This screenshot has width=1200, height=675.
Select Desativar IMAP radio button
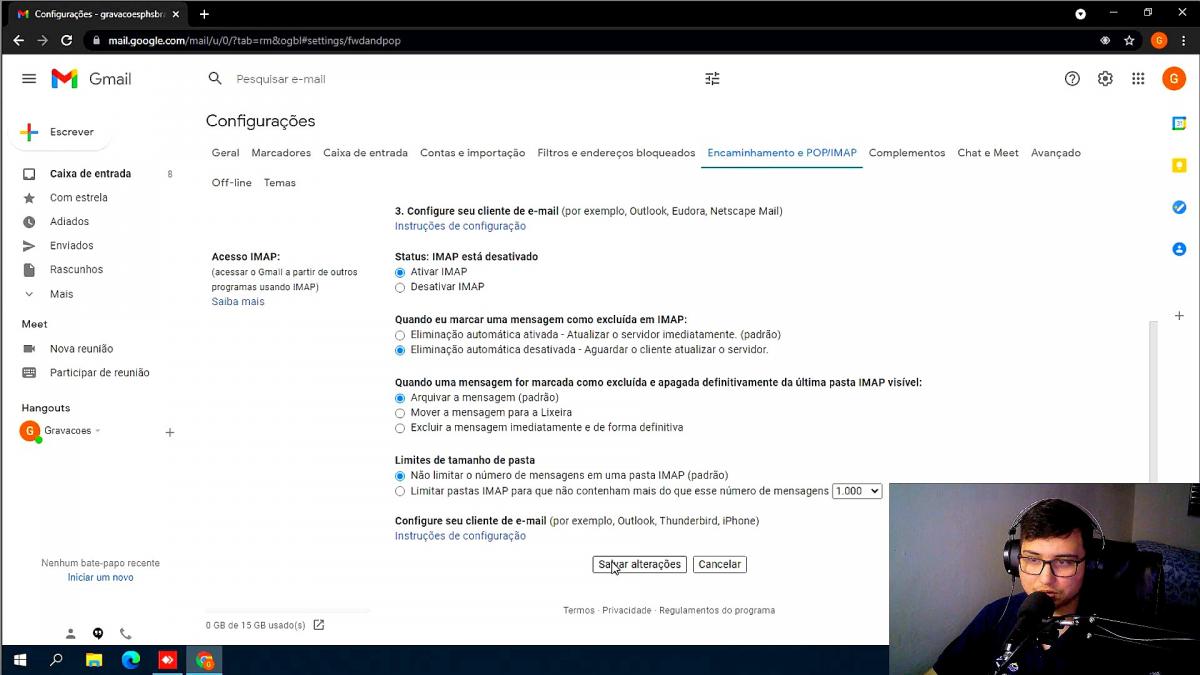[400, 287]
